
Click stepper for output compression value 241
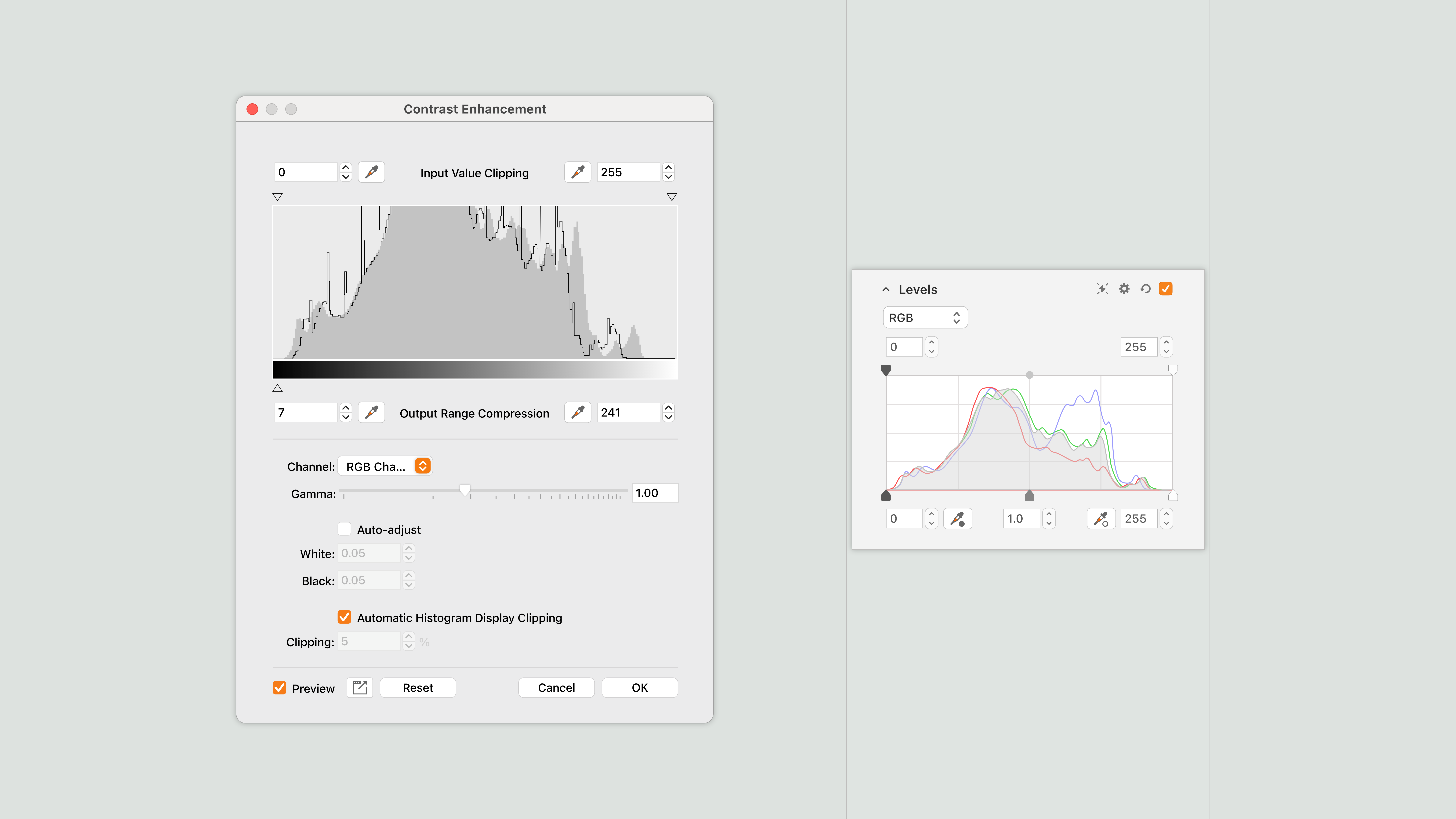(x=669, y=413)
